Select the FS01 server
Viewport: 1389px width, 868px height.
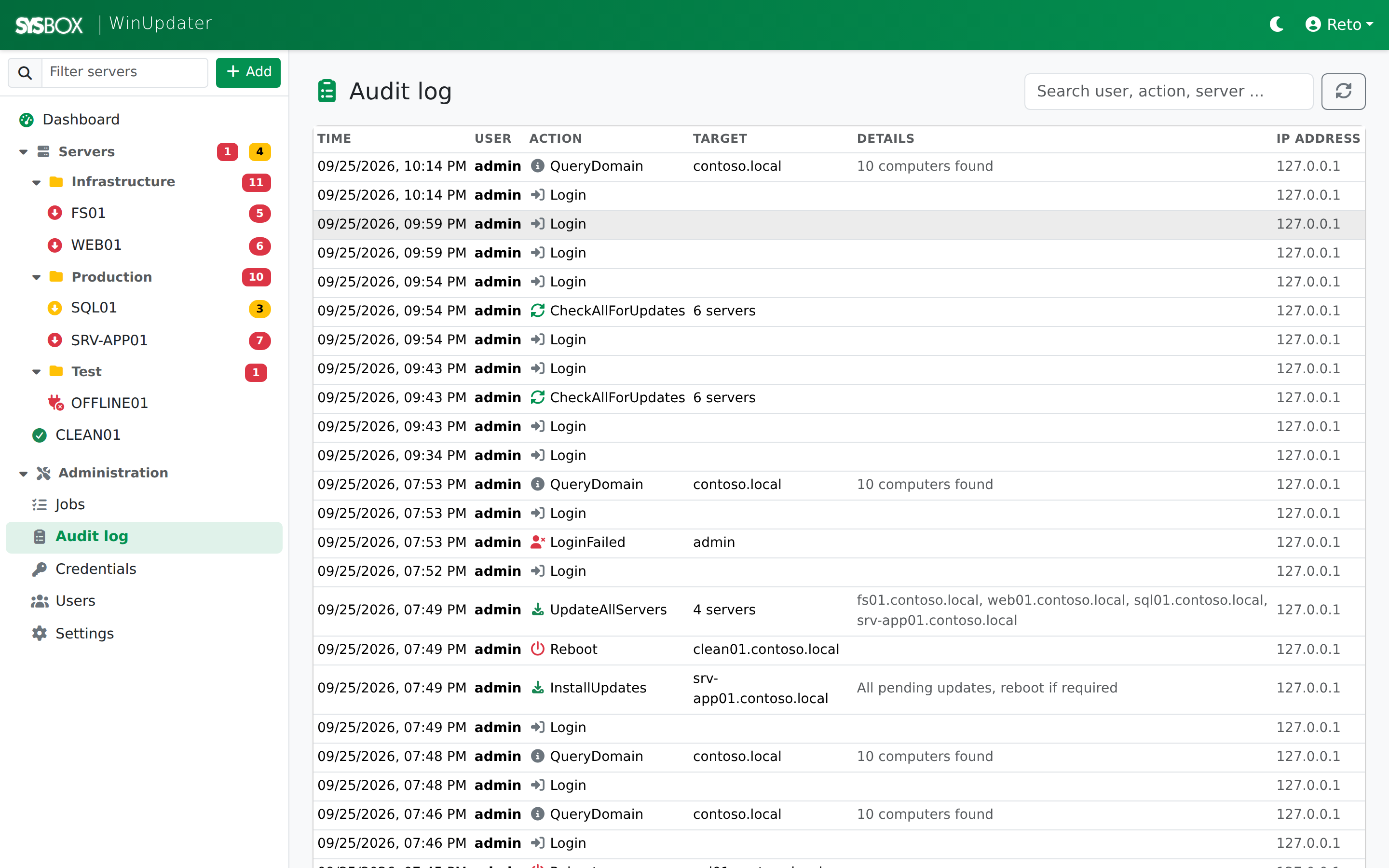pyautogui.click(x=88, y=213)
